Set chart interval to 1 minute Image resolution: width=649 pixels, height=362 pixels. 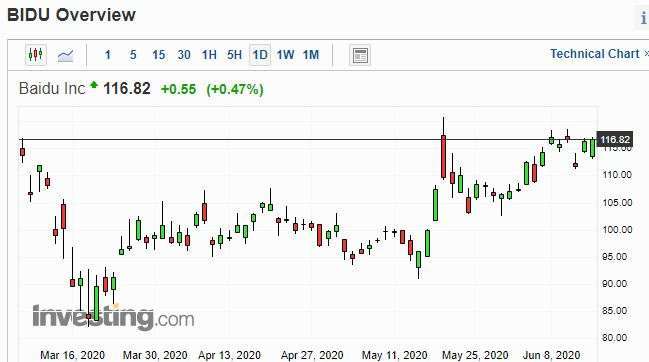pos(108,55)
